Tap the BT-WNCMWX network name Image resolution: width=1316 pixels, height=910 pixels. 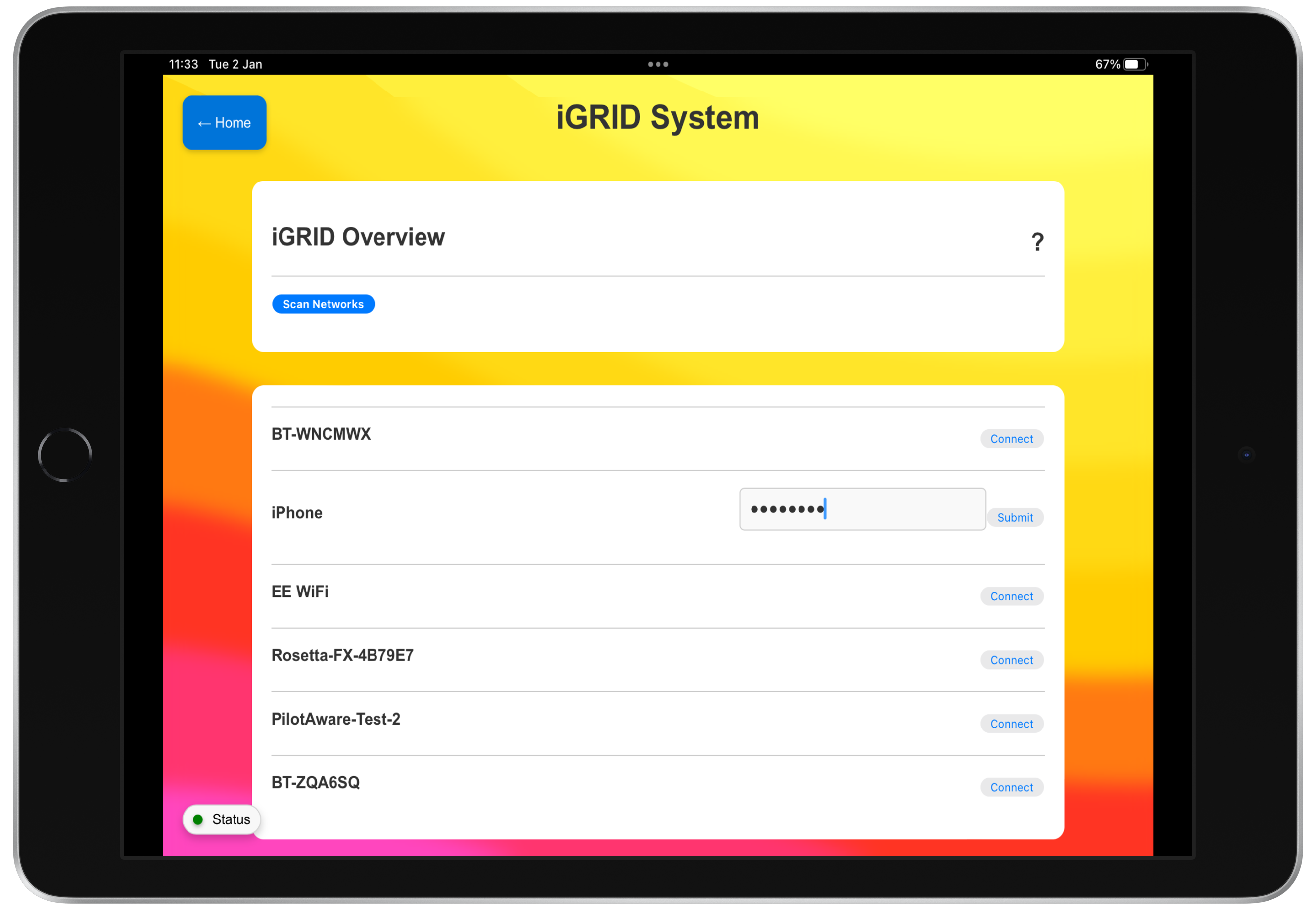[x=321, y=434]
